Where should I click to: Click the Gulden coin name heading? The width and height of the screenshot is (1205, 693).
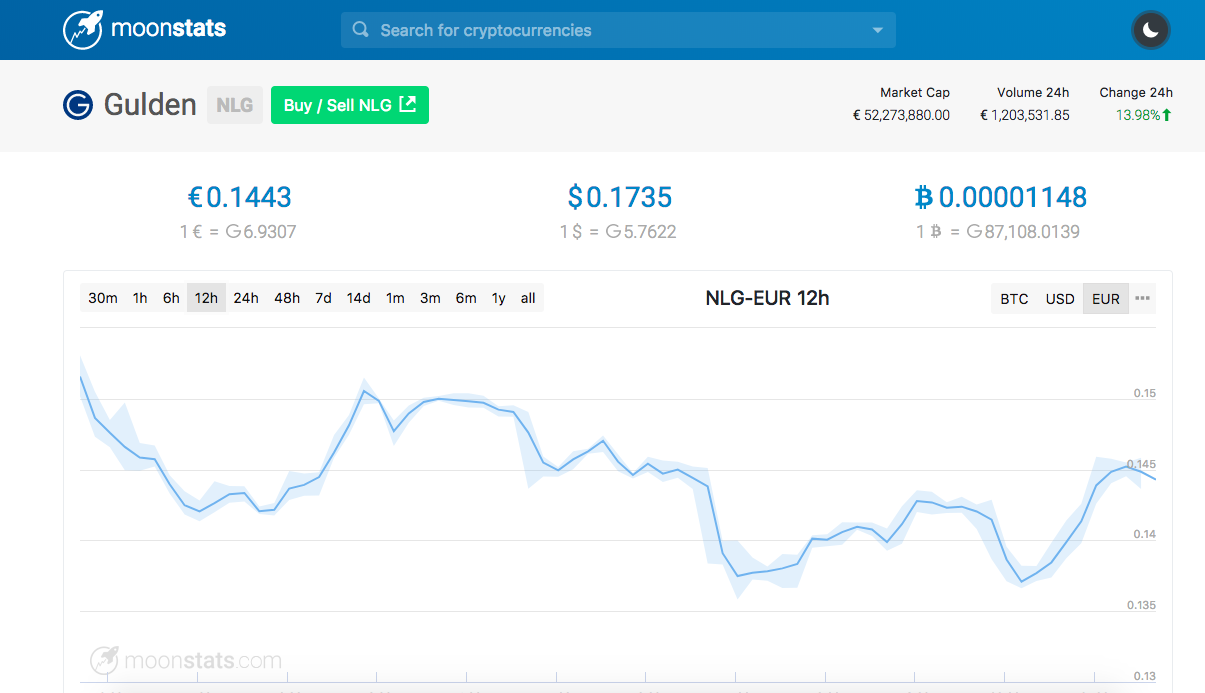click(x=150, y=104)
